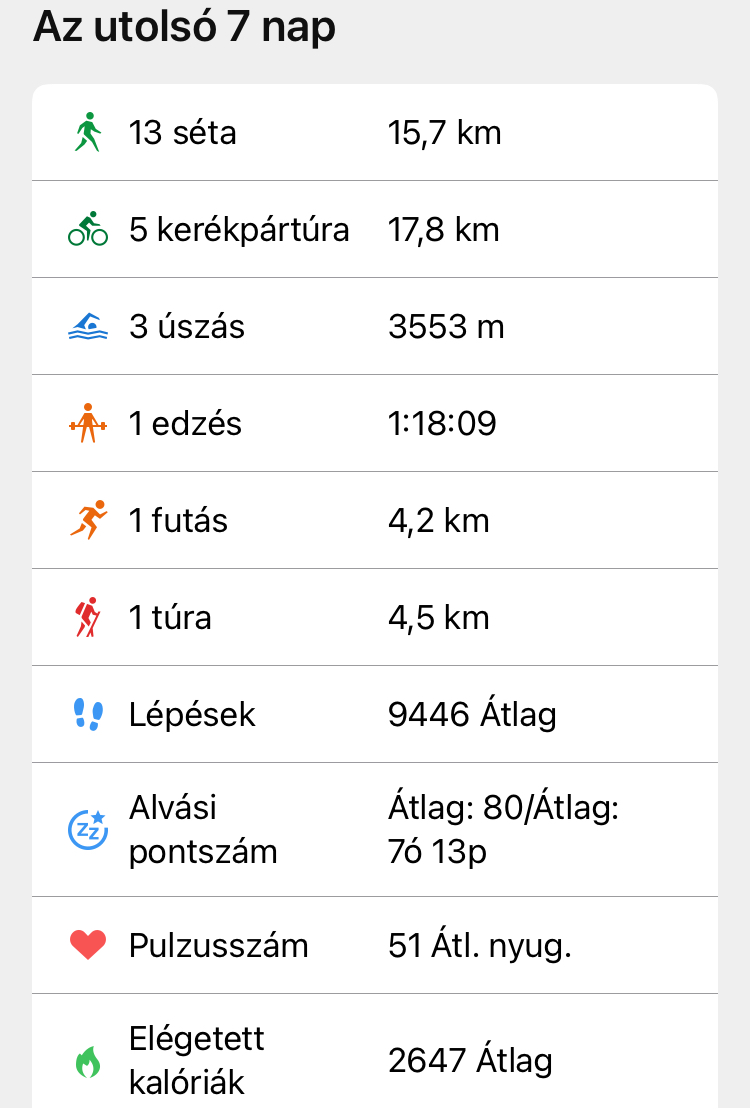Tap the cycling bike icon
This screenshot has height=1118, width=750.
tap(88, 229)
